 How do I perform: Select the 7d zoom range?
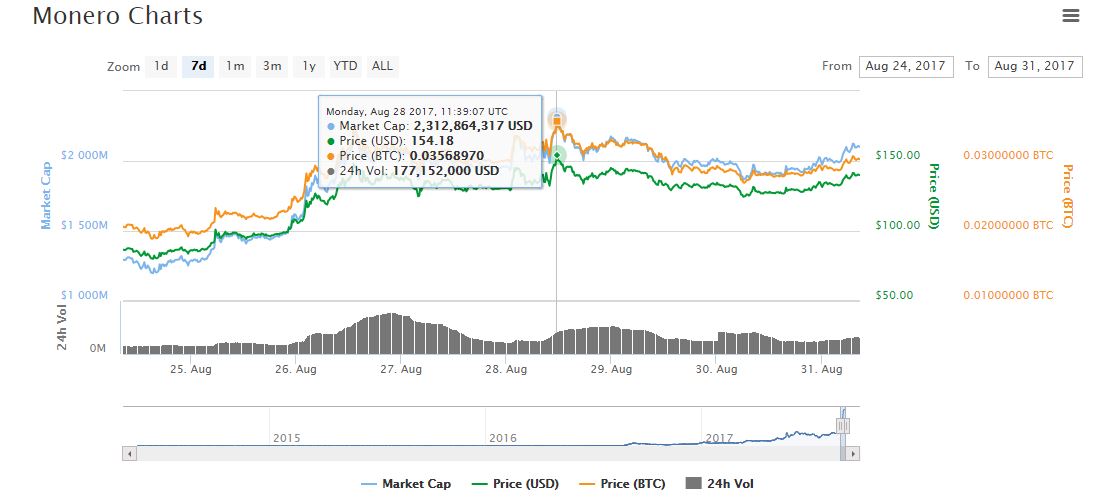pyautogui.click(x=199, y=66)
